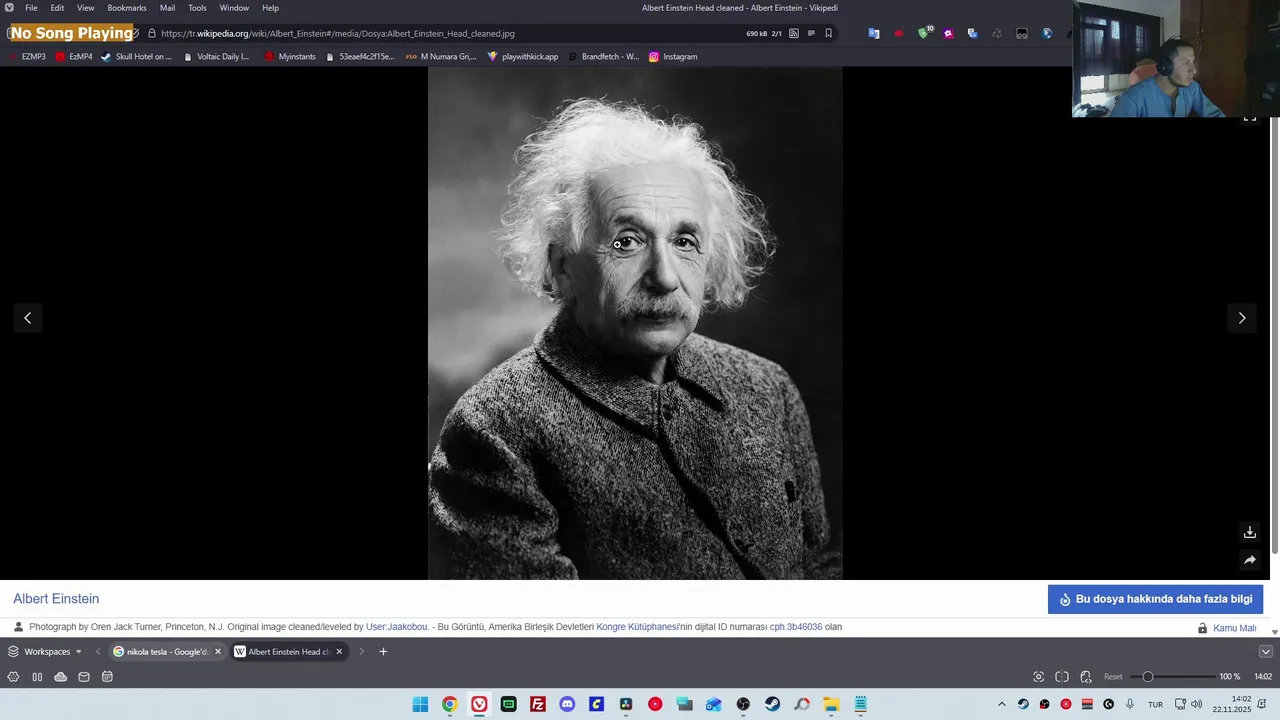Open the recycle-style extension icon
1280x720 pixels.
(x=997, y=33)
